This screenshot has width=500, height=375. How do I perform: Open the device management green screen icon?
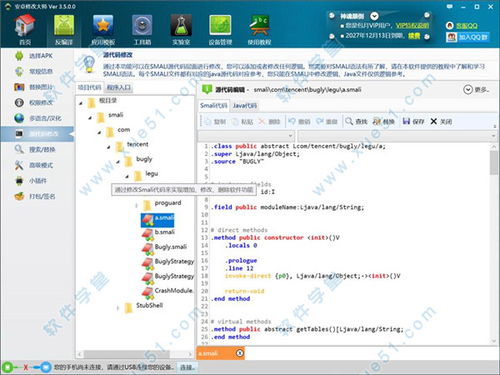click(x=220, y=25)
